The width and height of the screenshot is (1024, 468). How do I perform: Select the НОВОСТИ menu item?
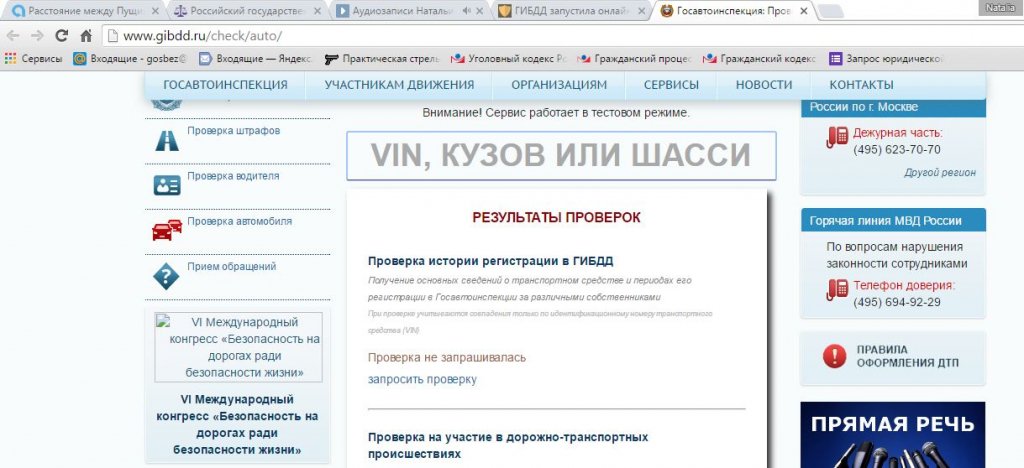click(x=763, y=85)
